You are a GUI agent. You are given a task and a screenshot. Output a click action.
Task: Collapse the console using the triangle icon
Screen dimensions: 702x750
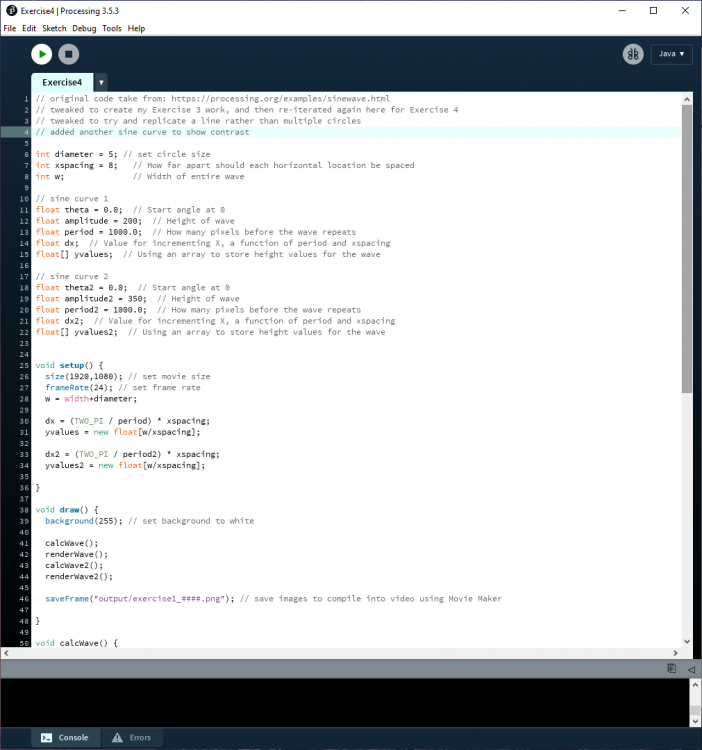tap(690, 668)
